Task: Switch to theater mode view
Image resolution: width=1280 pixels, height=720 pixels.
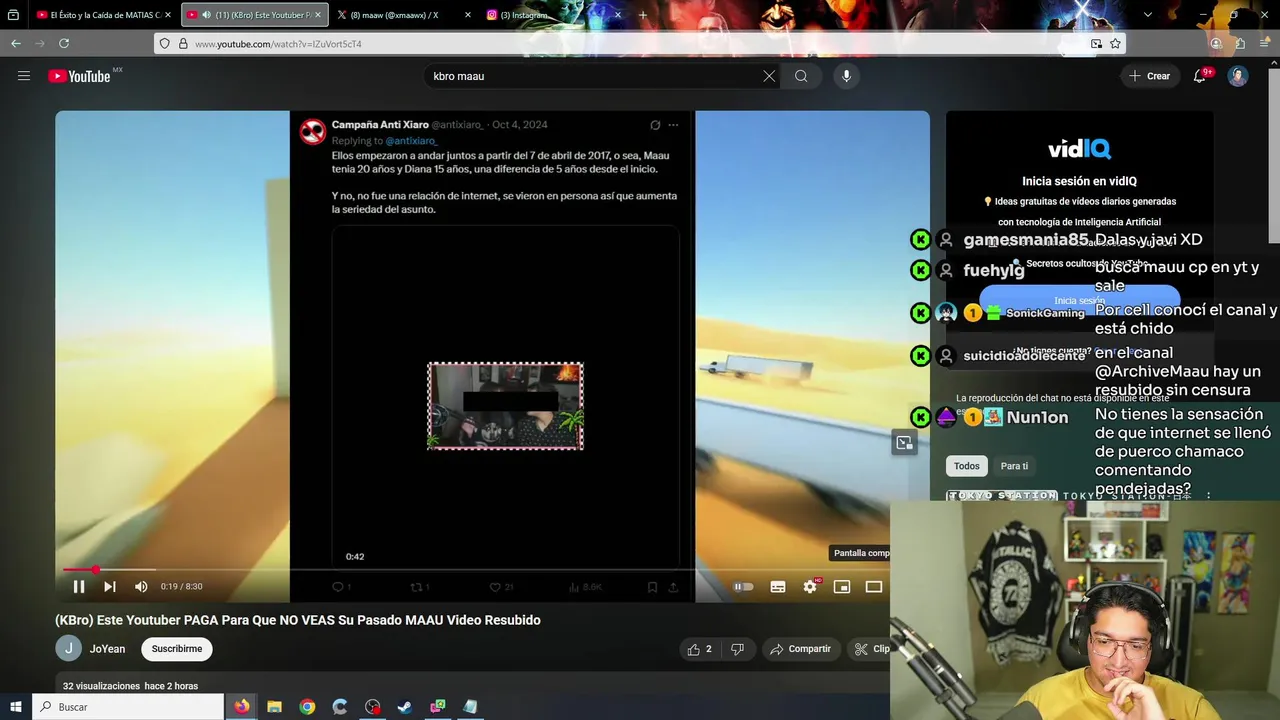Action: point(873,587)
